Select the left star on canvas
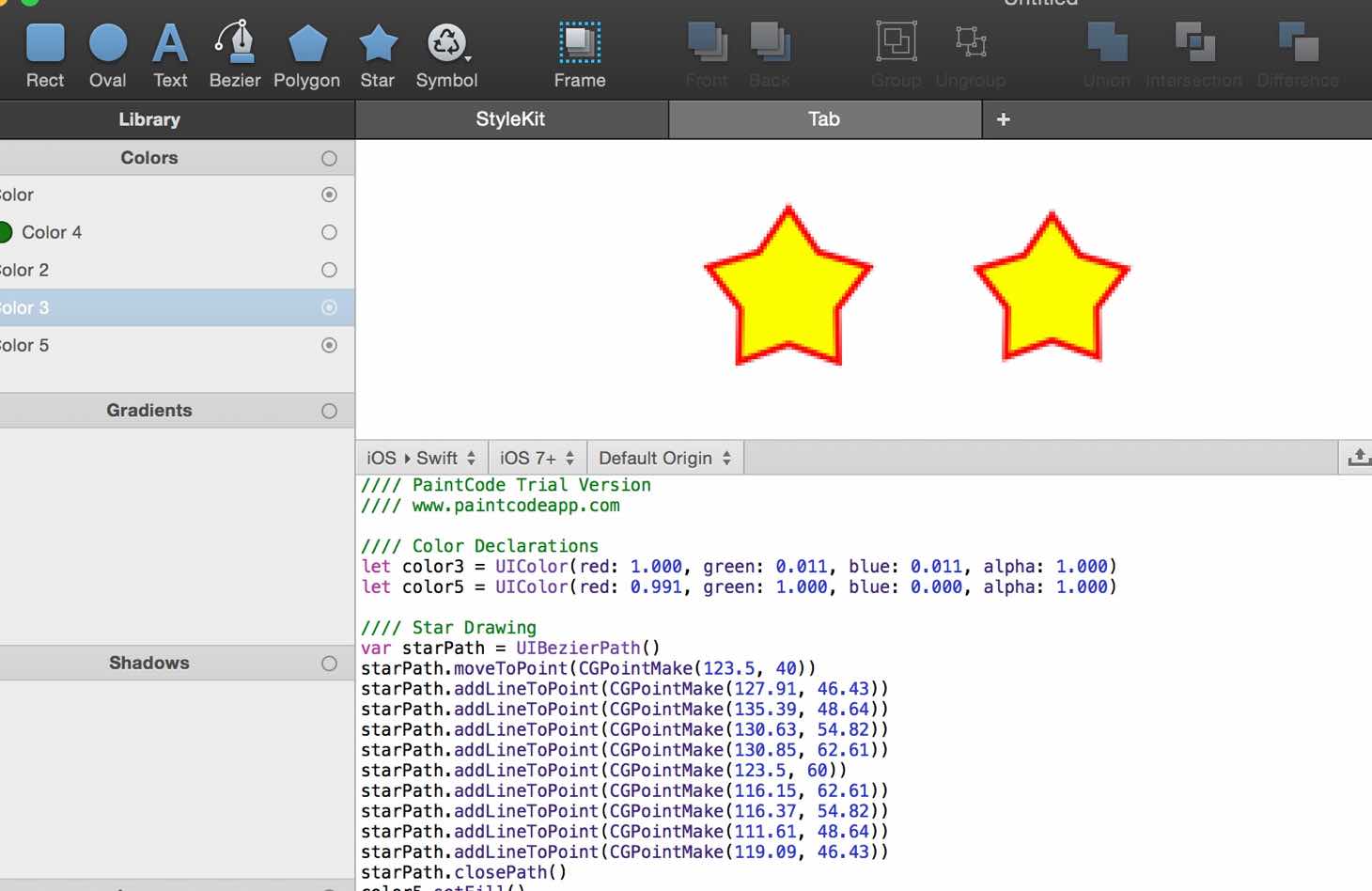1372x891 pixels. click(788, 286)
